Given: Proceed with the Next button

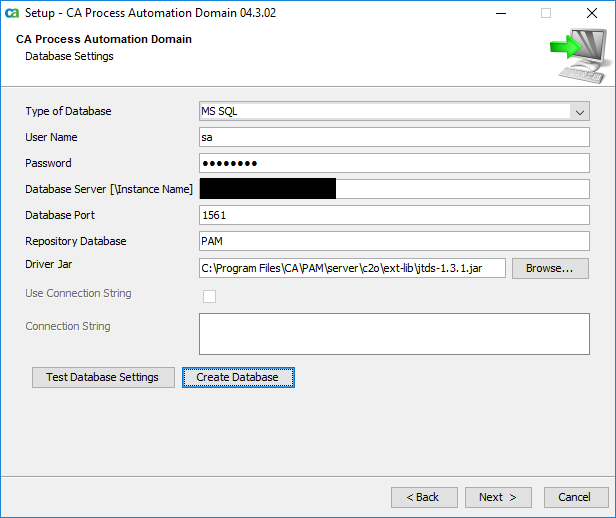Looking at the screenshot, I should coord(498,498).
